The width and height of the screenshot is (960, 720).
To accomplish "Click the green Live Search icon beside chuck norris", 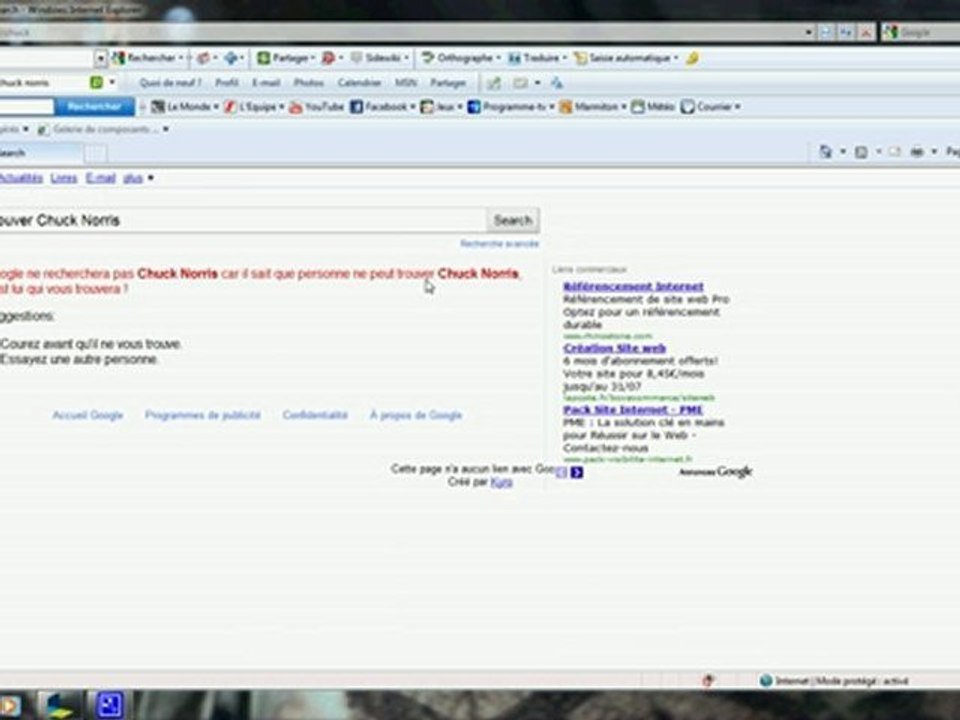I will point(96,82).
